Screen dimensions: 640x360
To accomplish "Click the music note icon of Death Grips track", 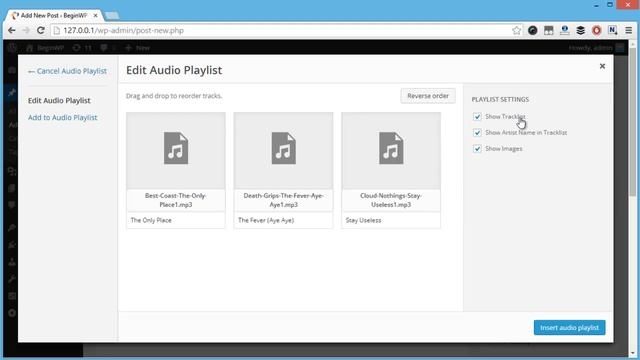I will pos(283,148).
